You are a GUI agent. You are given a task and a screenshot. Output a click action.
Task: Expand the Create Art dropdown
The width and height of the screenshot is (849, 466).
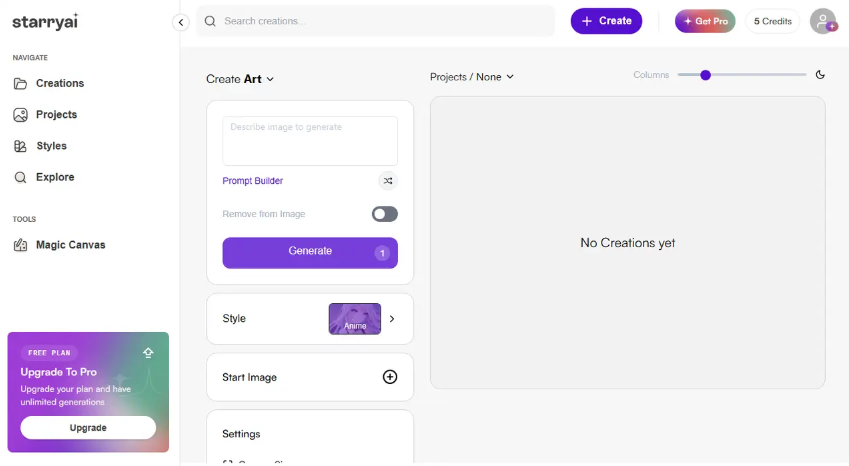click(x=240, y=79)
